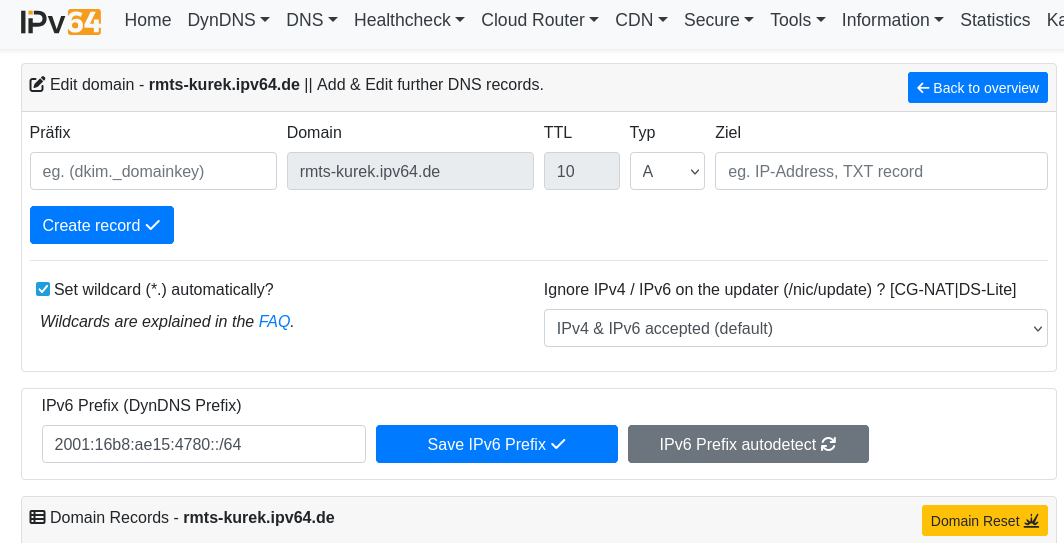Open the Typ record type dropdown

(x=667, y=171)
